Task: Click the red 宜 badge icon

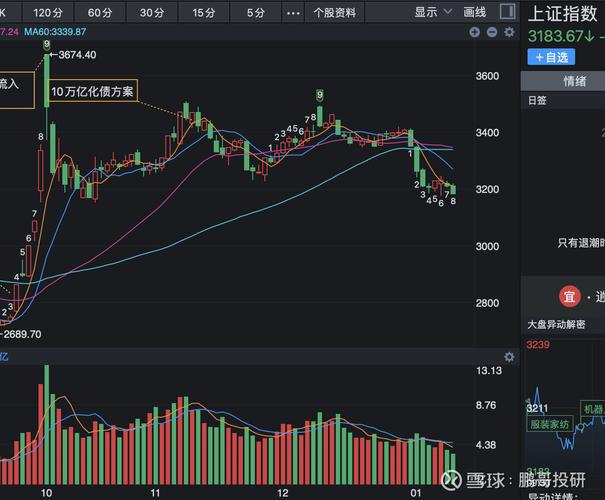Action: [570, 297]
